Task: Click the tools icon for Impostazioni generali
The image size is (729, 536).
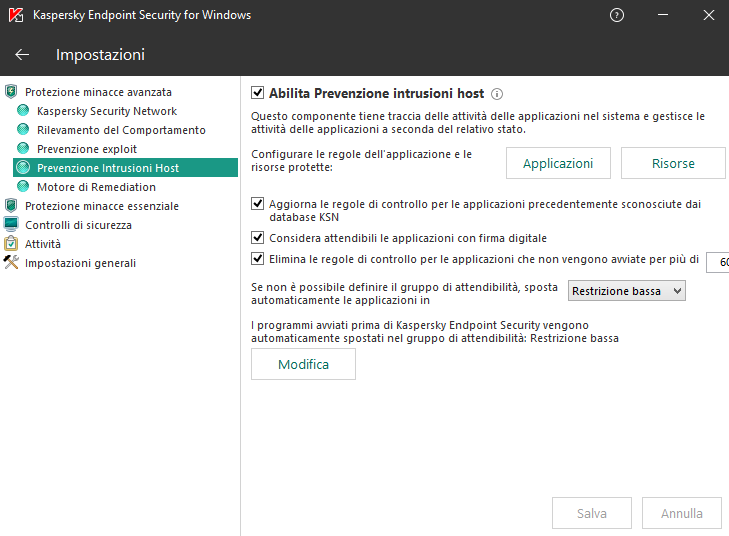Action: click(x=11, y=262)
